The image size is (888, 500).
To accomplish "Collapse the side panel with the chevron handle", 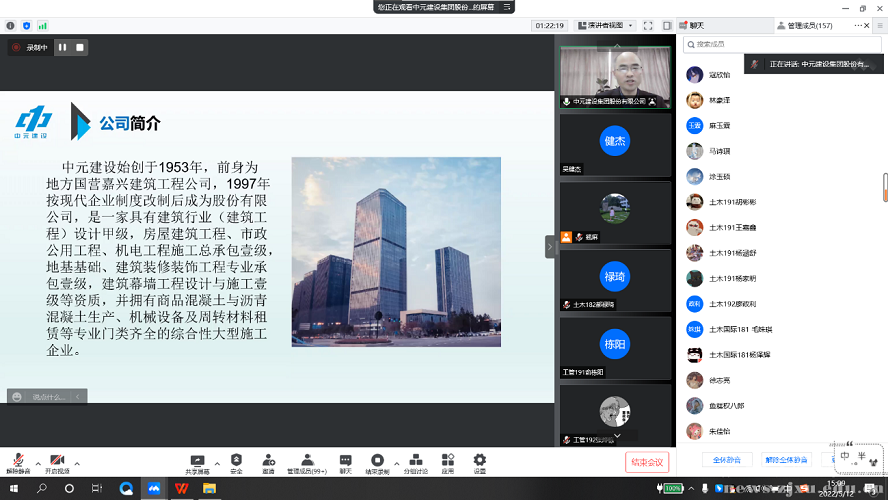I will click(549, 246).
